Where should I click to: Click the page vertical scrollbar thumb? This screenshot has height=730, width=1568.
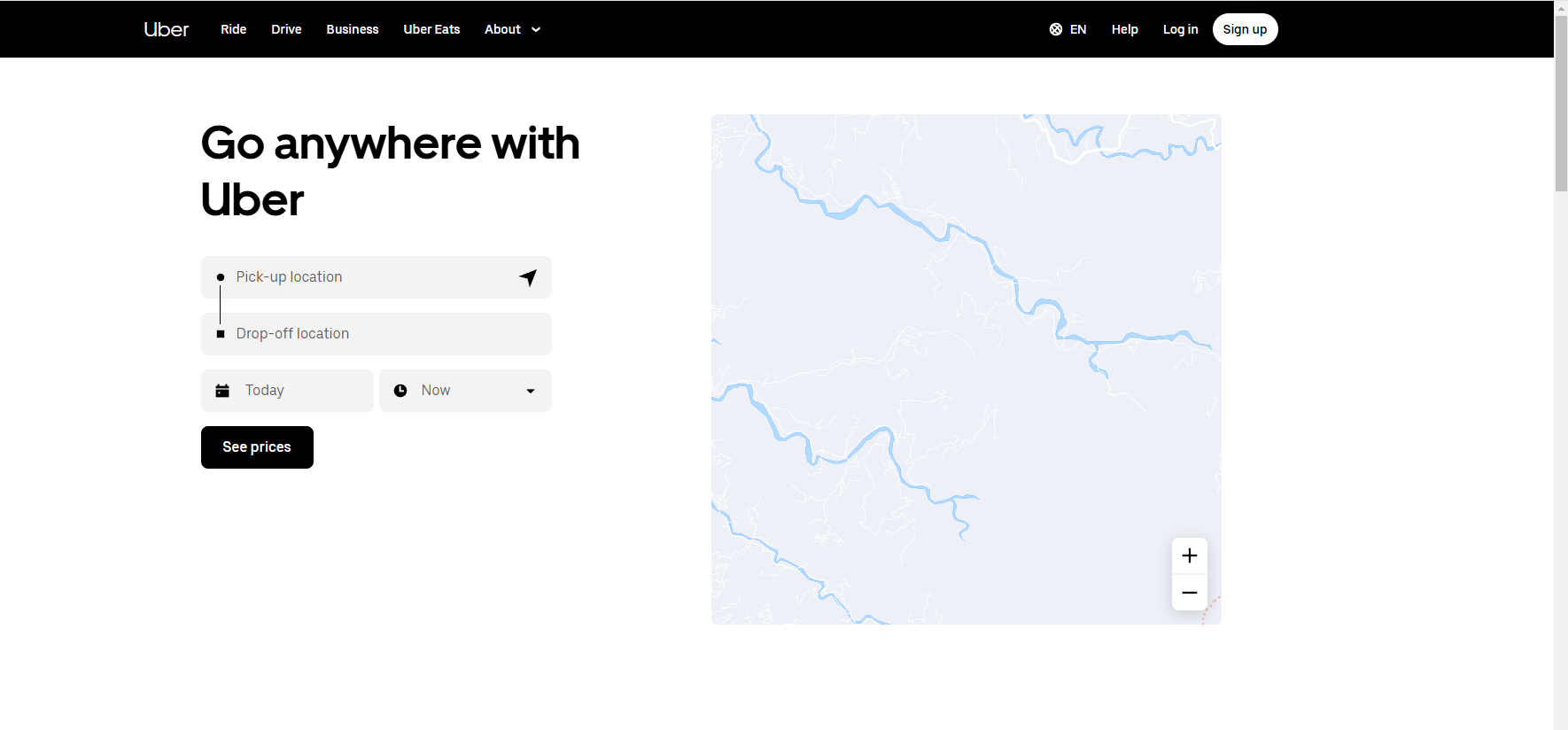[x=1561, y=102]
